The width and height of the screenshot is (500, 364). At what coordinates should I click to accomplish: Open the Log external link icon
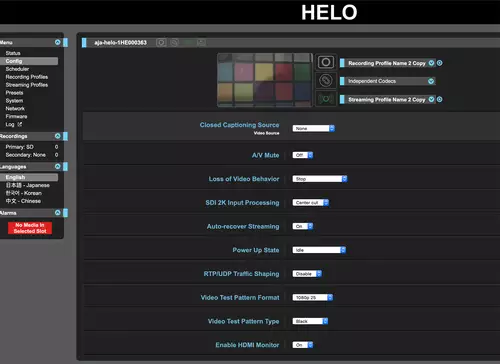pyautogui.click(x=20, y=124)
